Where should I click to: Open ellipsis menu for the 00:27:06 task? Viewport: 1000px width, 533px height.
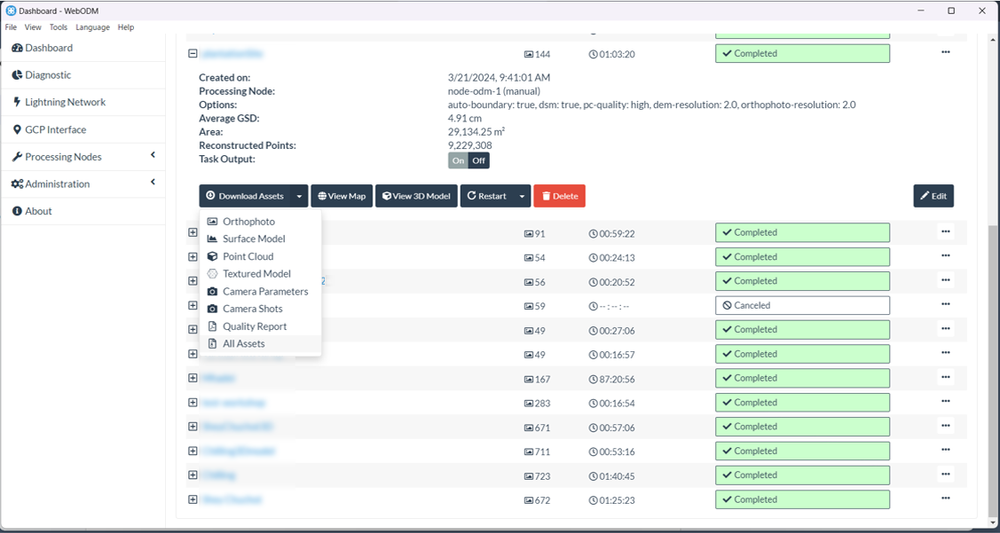coord(945,328)
